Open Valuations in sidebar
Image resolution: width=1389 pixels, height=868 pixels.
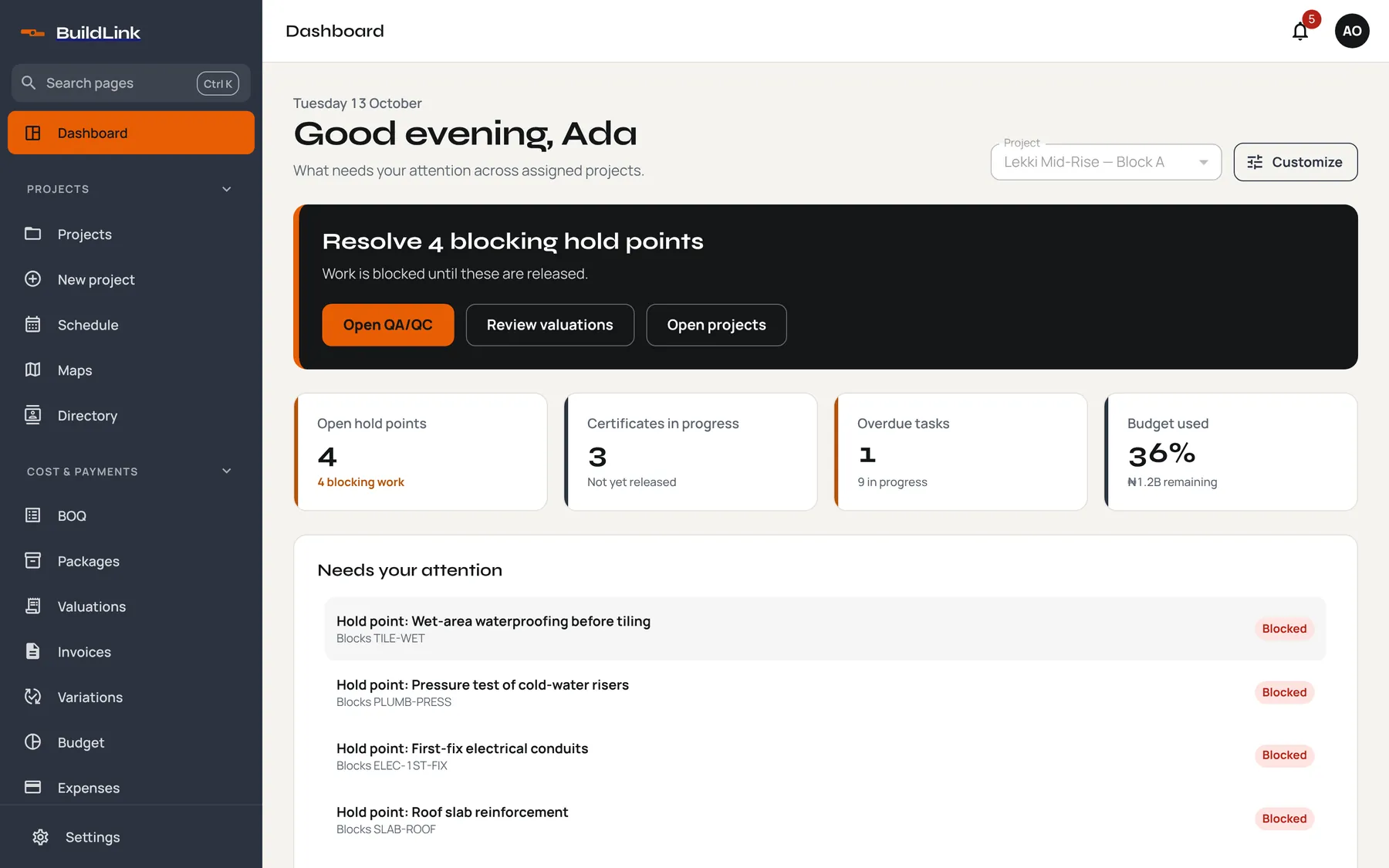(131, 606)
